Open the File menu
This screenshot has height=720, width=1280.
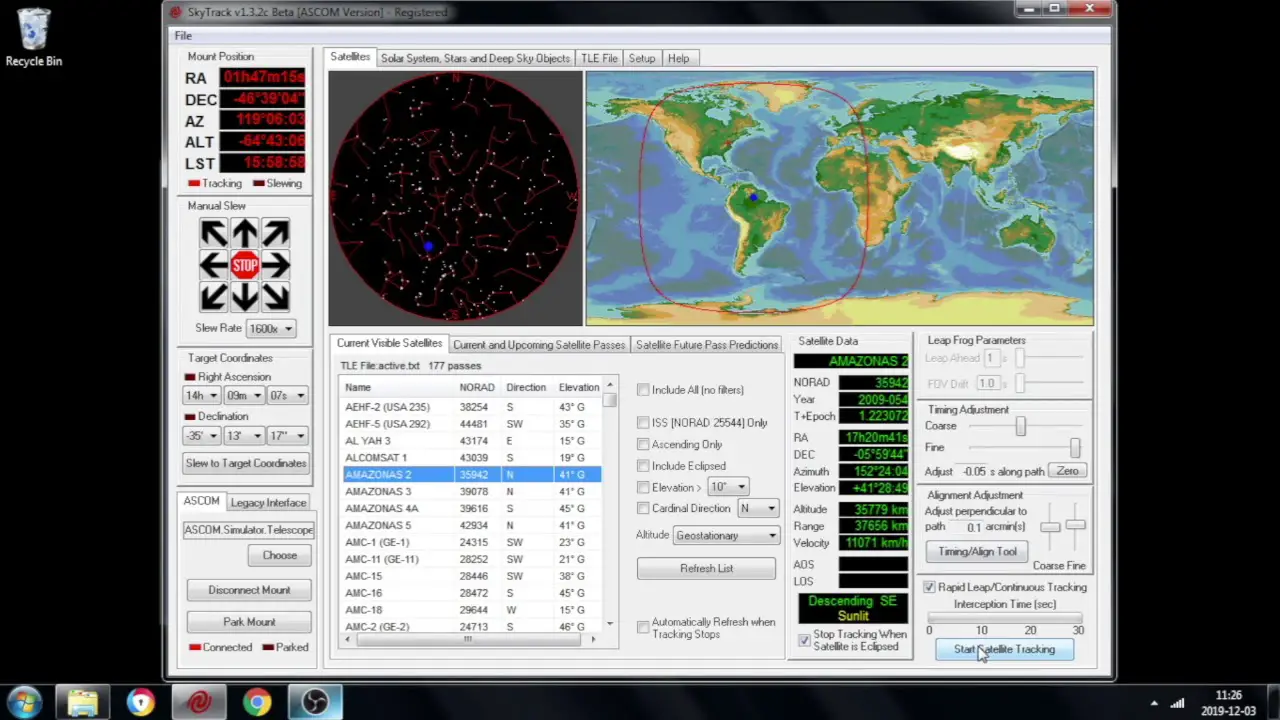182,35
